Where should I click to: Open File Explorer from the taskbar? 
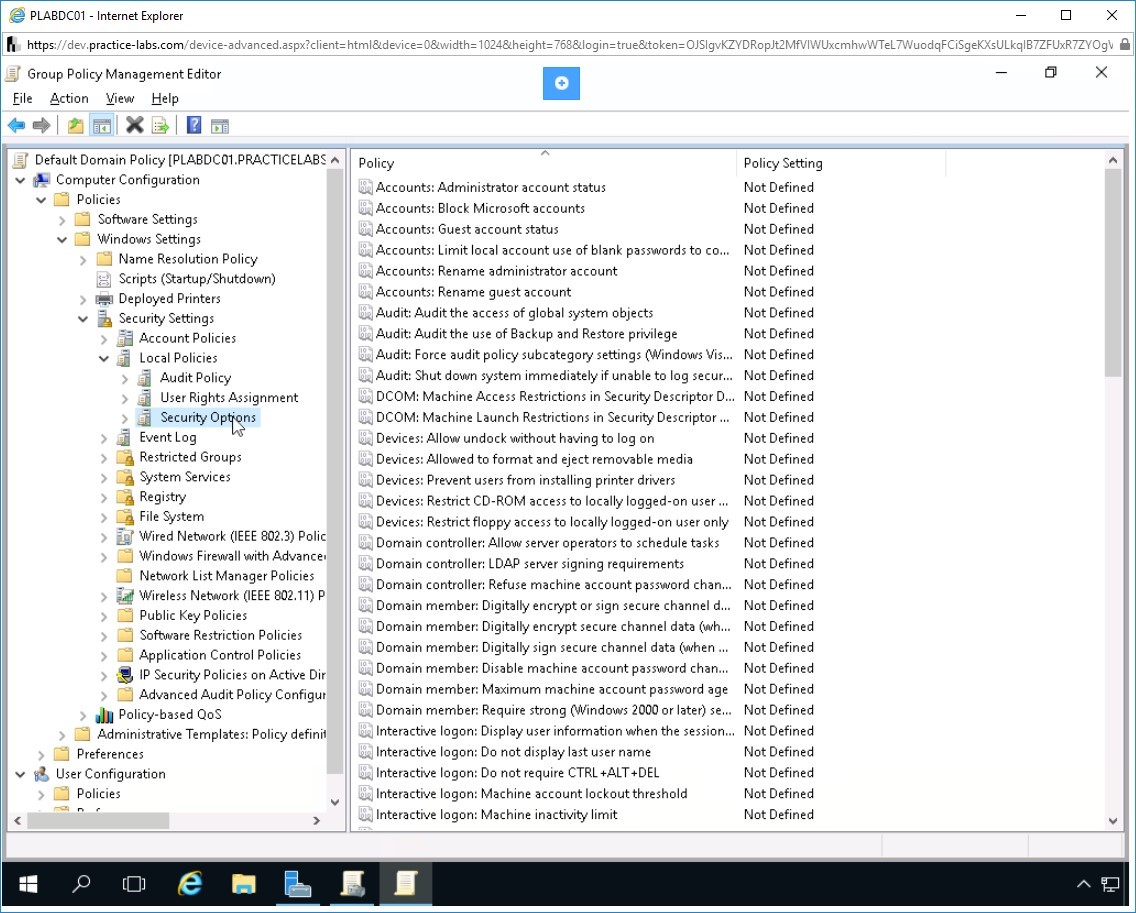[x=243, y=883]
